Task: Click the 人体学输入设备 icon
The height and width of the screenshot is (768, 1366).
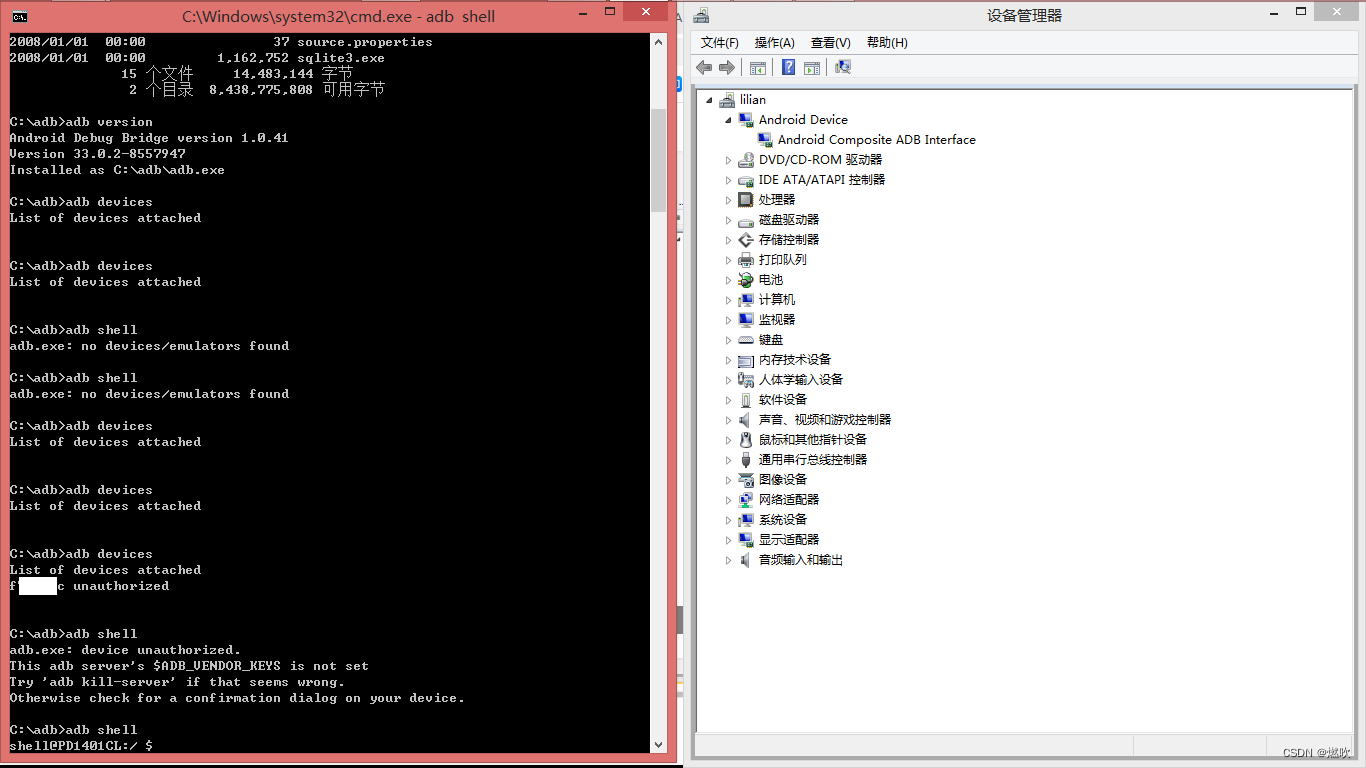Action: click(746, 380)
